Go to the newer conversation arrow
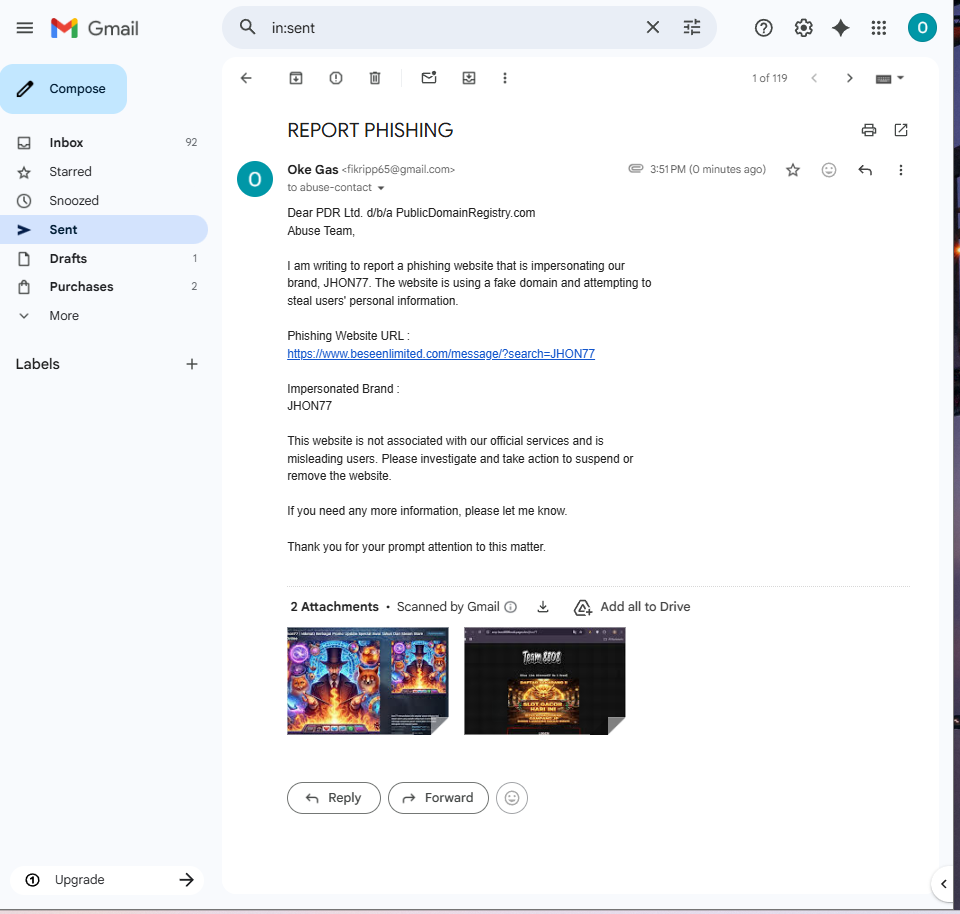This screenshot has width=960, height=914. [x=814, y=78]
